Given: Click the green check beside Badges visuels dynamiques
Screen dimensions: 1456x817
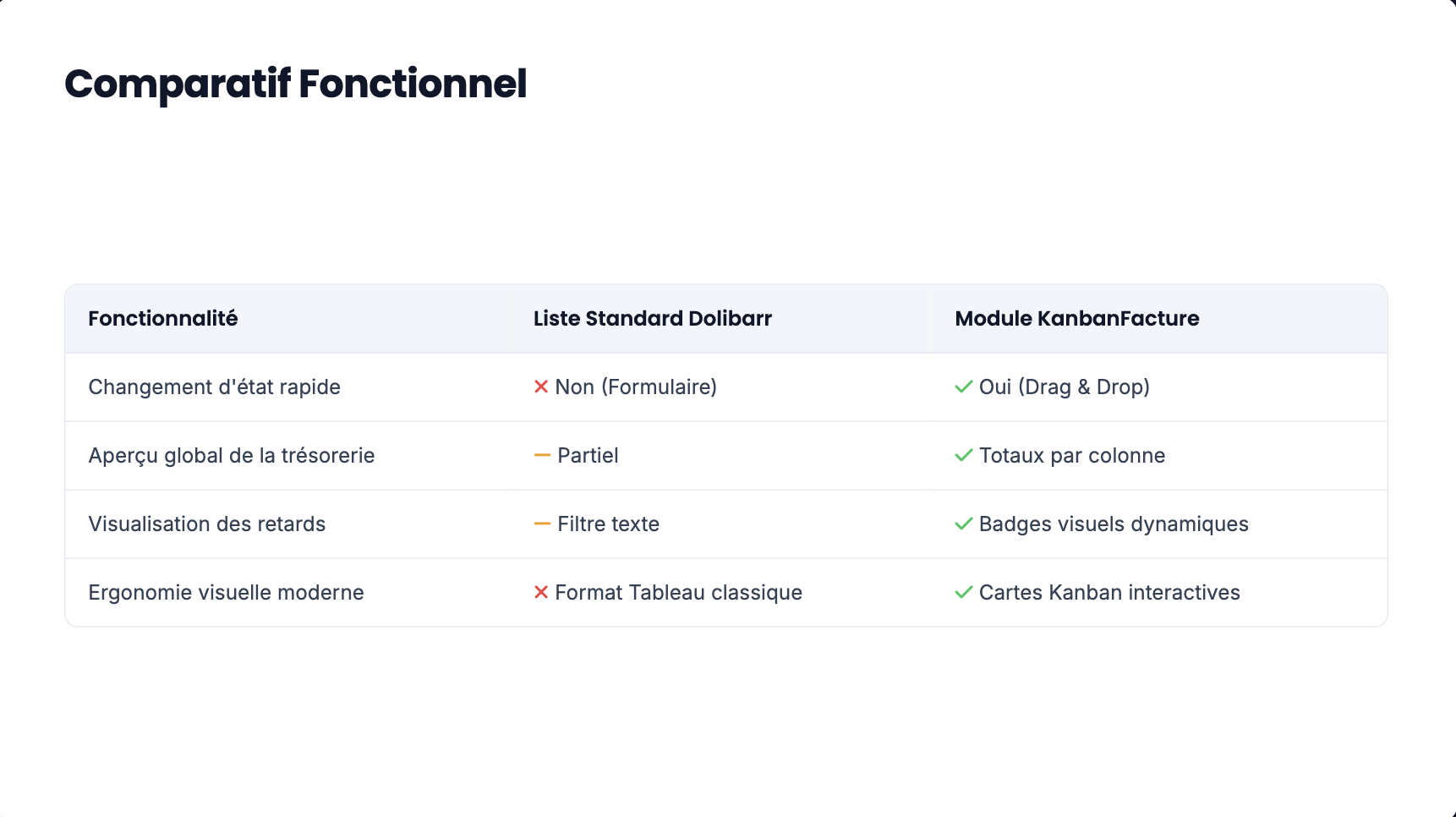Looking at the screenshot, I should point(964,524).
